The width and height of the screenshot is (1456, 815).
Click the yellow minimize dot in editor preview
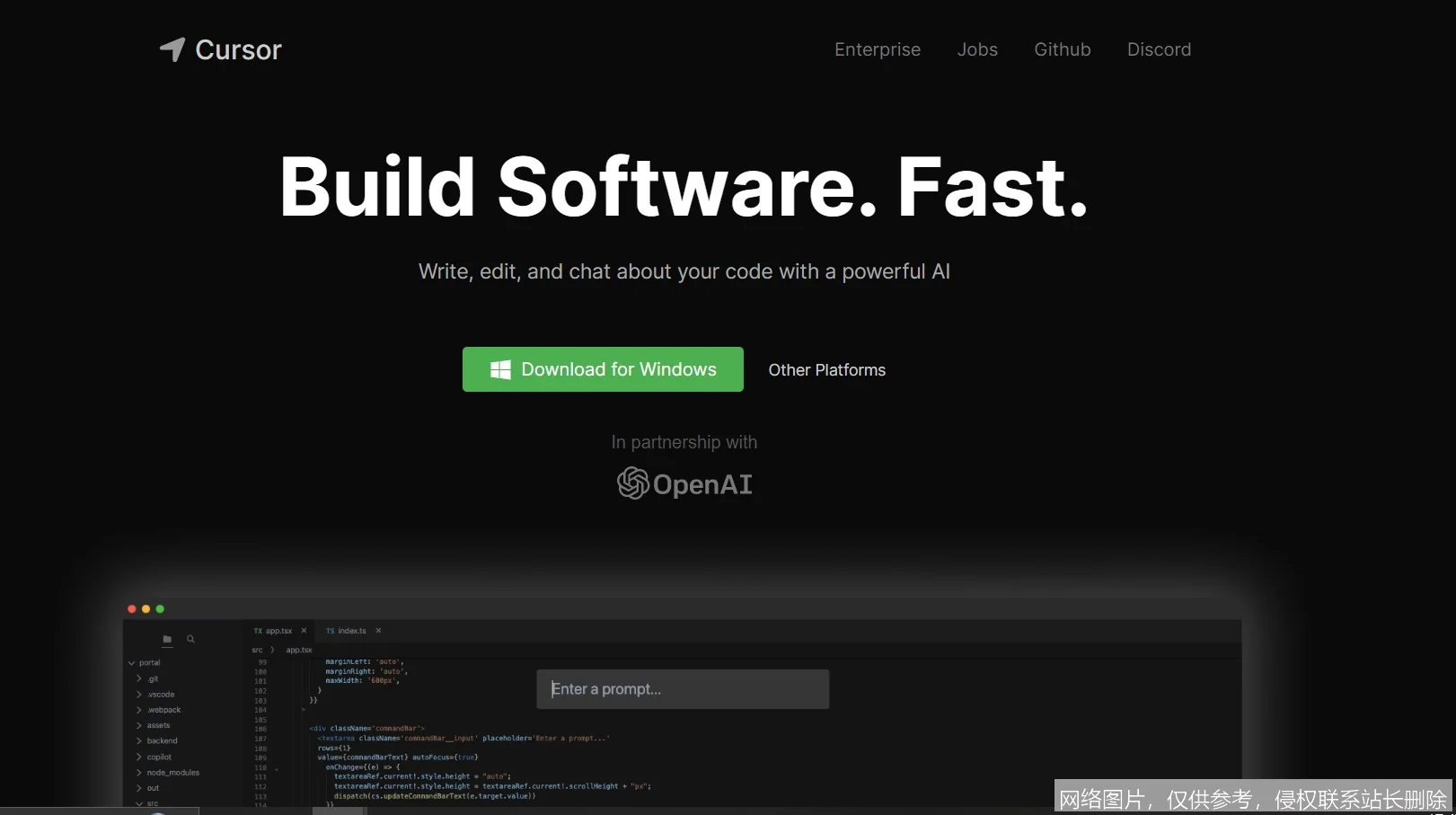[146, 609]
